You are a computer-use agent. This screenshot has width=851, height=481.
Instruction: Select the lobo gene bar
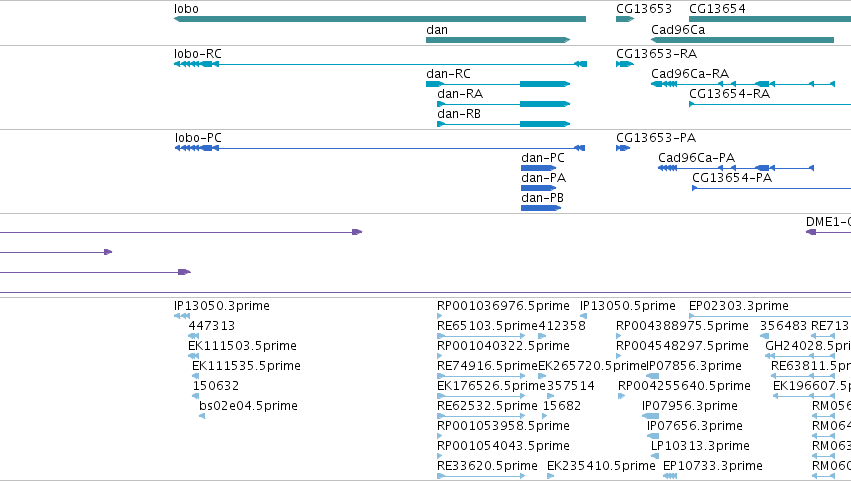click(x=380, y=19)
